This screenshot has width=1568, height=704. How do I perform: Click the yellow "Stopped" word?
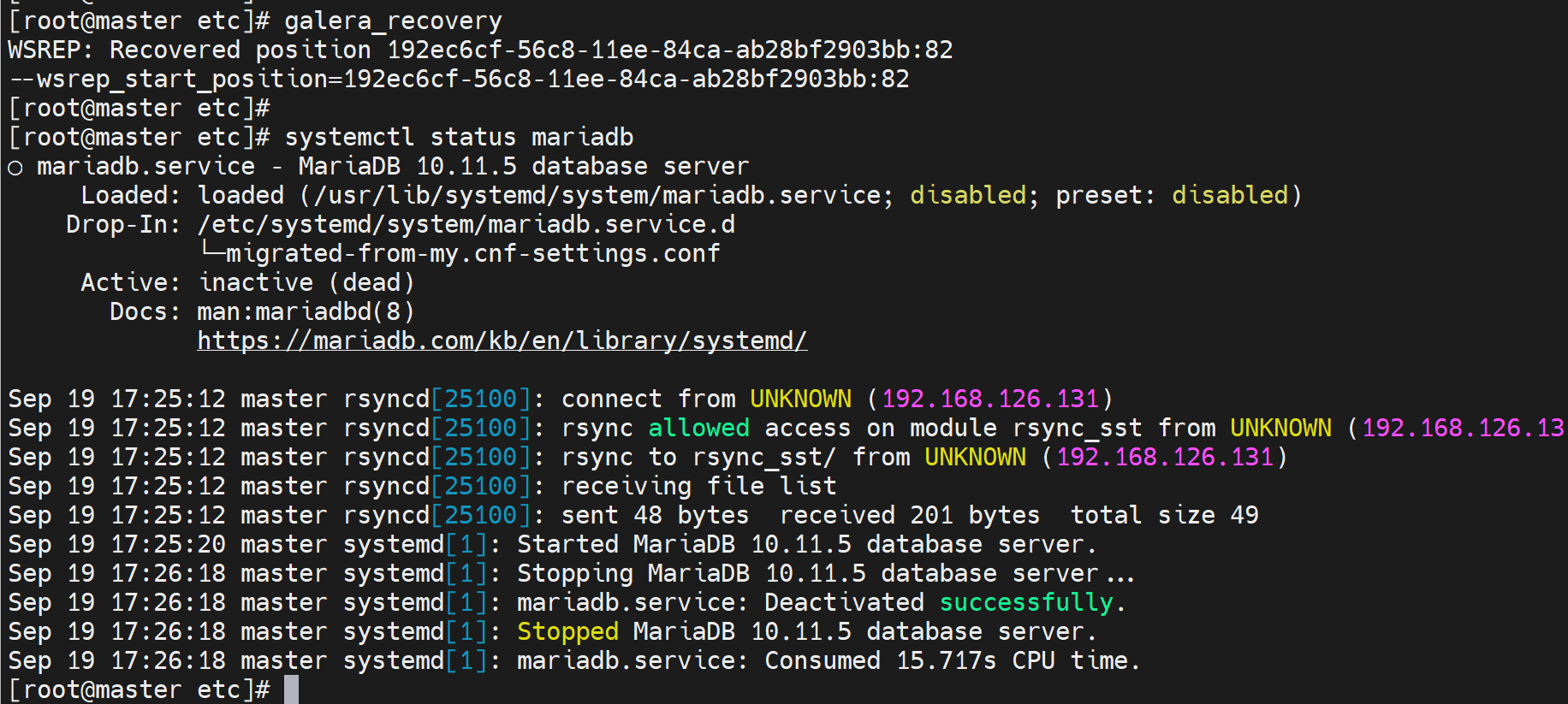567,631
